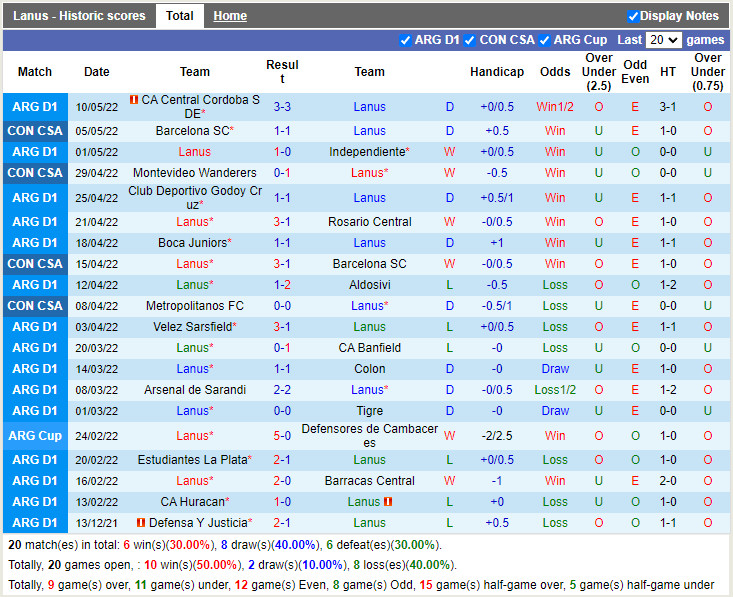Click the ARG Cup league badge

coord(35,436)
